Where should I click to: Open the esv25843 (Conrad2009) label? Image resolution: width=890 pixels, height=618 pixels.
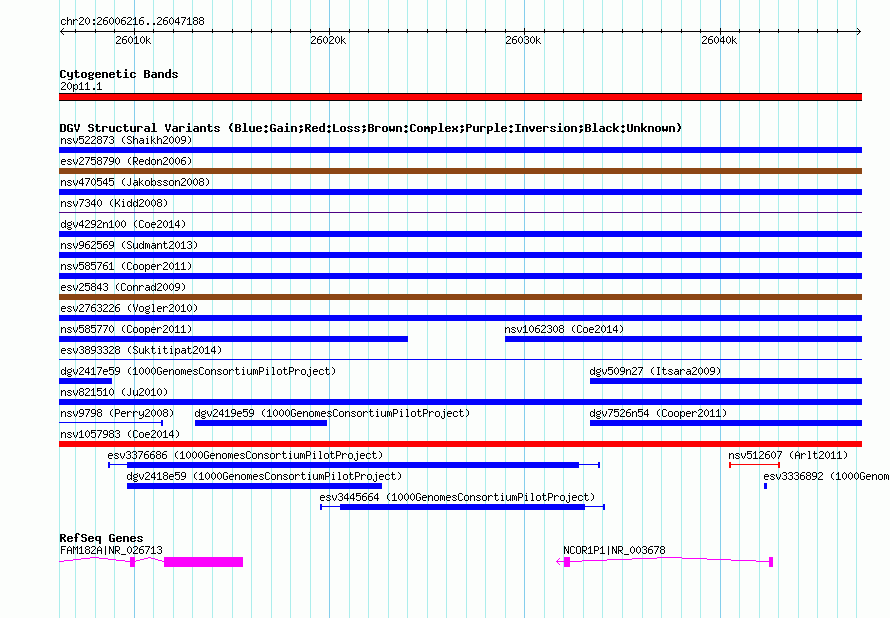123,287
